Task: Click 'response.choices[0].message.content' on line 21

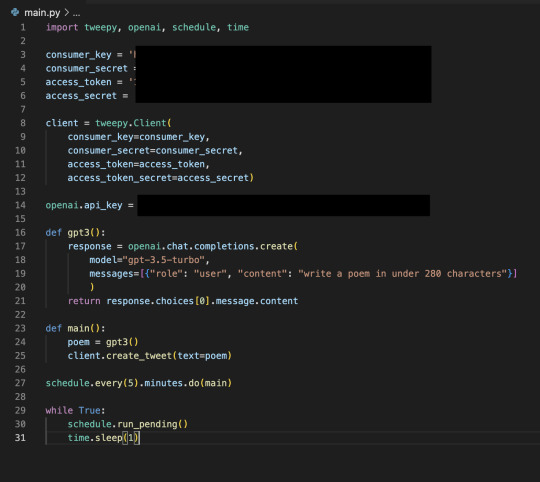Action: [x=202, y=301]
